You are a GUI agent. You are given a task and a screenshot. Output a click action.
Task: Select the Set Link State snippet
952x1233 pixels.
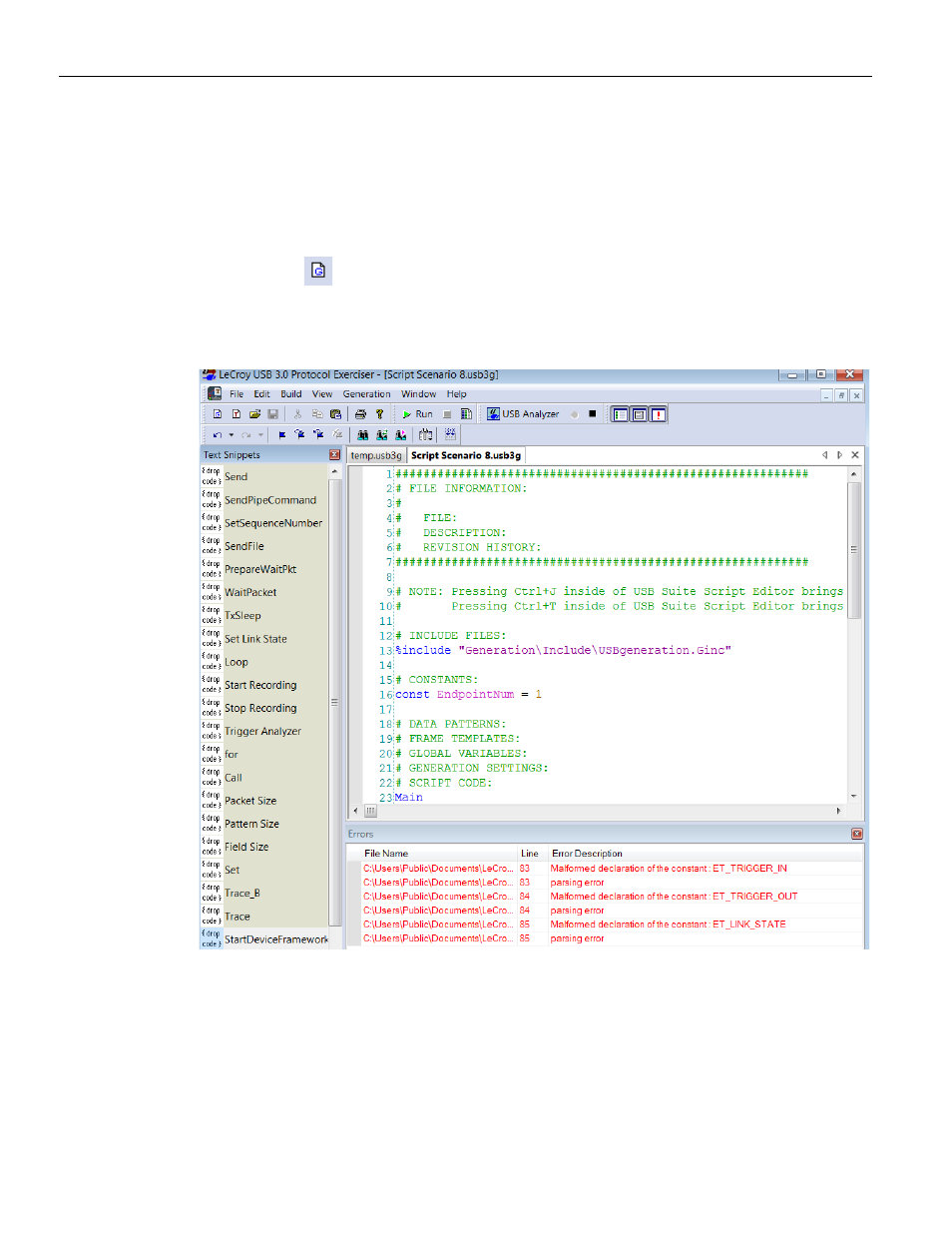[255, 639]
